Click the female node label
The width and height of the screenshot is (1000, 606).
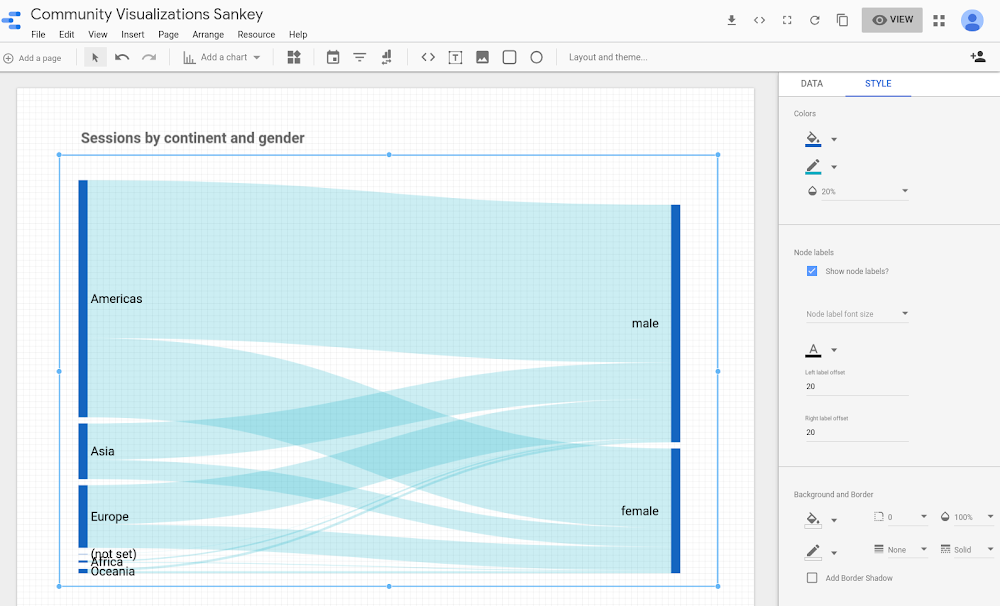pyautogui.click(x=640, y=511)
